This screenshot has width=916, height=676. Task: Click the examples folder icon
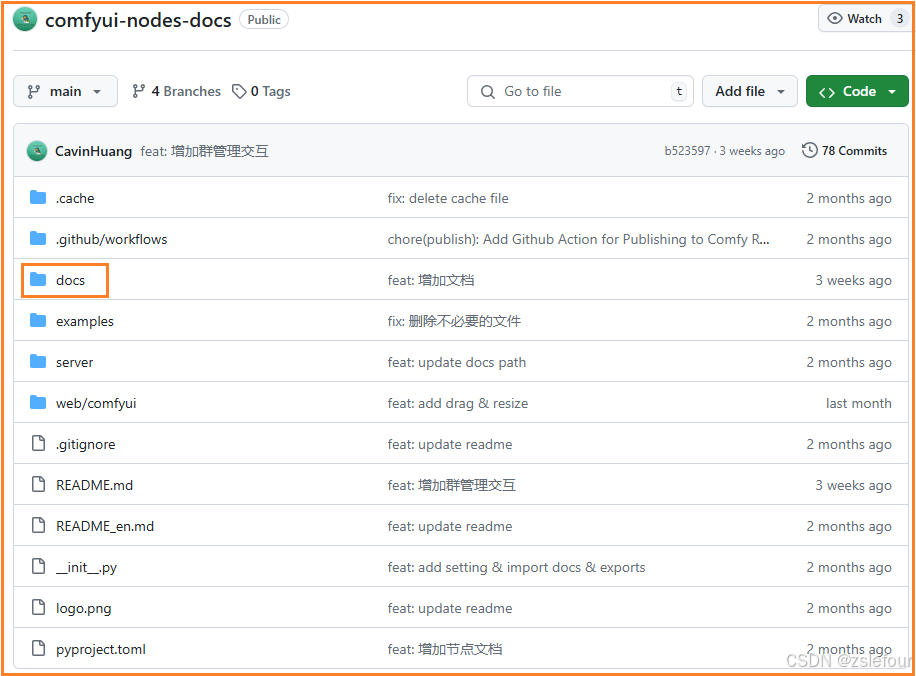click(38, 320)
